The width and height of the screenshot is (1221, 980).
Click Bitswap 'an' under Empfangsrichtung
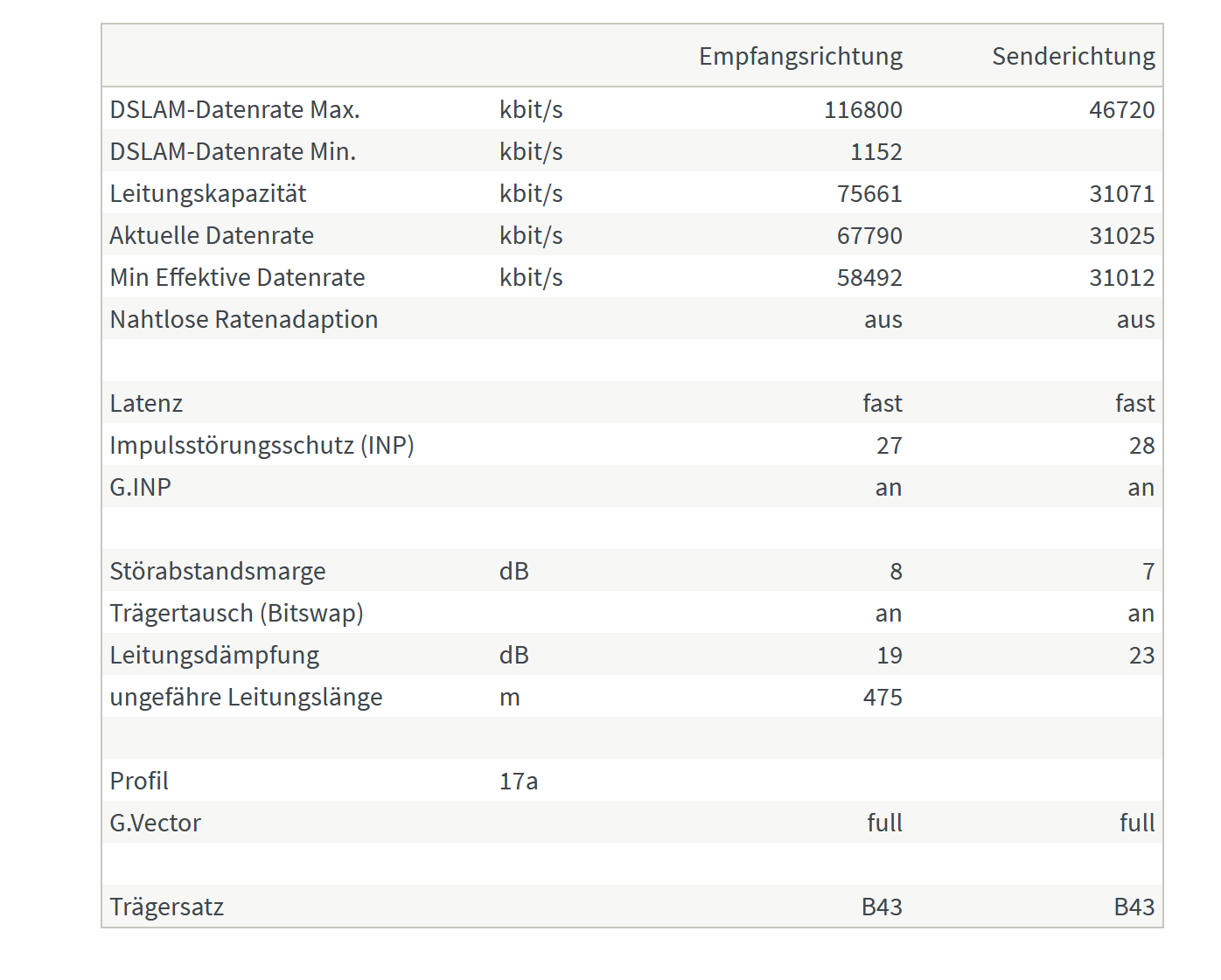point(888,614)
